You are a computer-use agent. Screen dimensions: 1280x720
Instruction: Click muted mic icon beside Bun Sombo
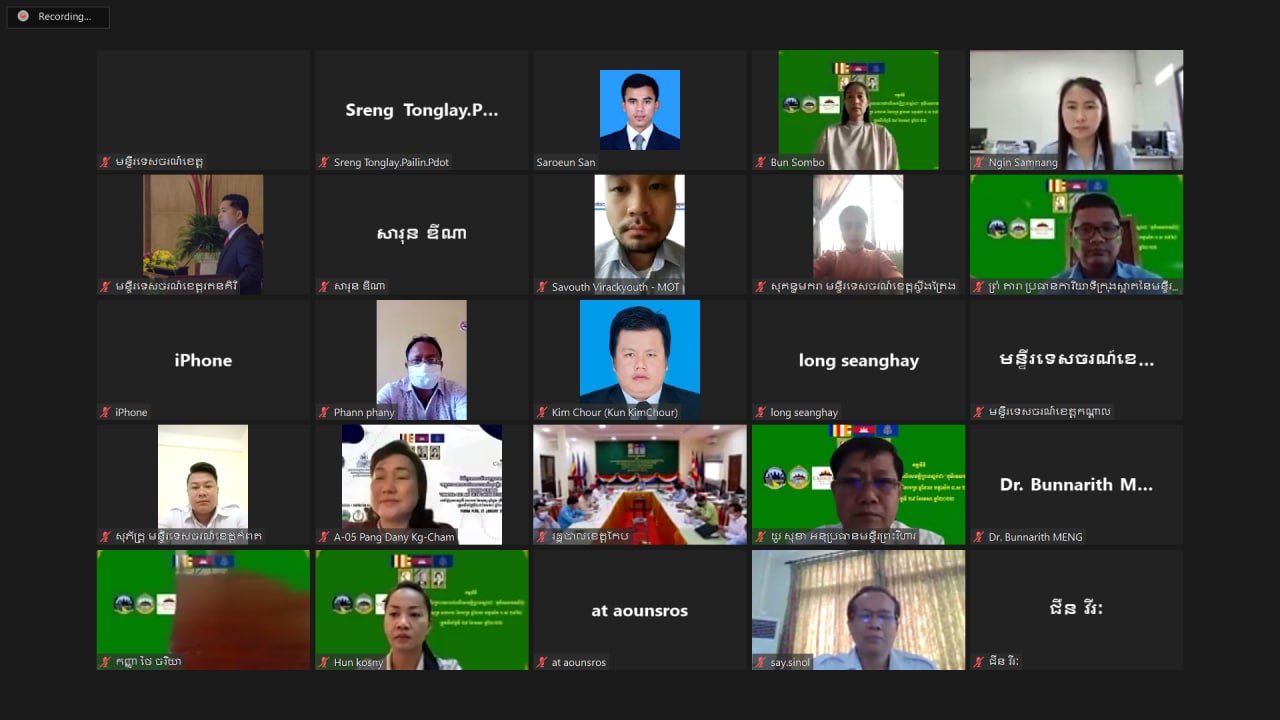click(761, 162)
